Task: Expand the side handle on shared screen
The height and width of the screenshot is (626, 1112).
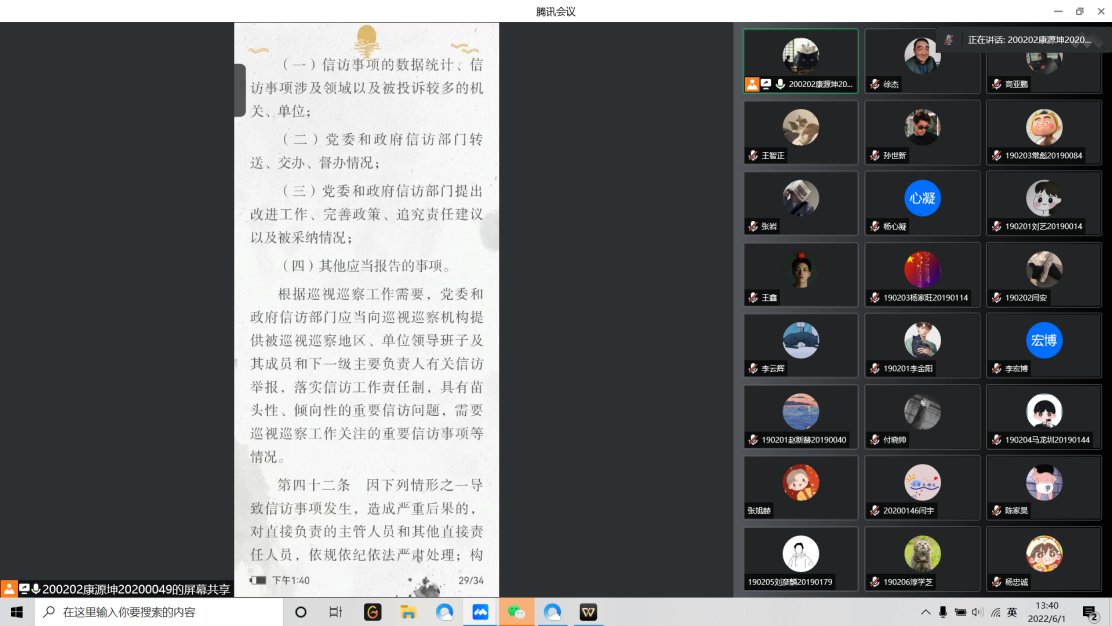Action: pyautogui.click(x=240, y=90)
